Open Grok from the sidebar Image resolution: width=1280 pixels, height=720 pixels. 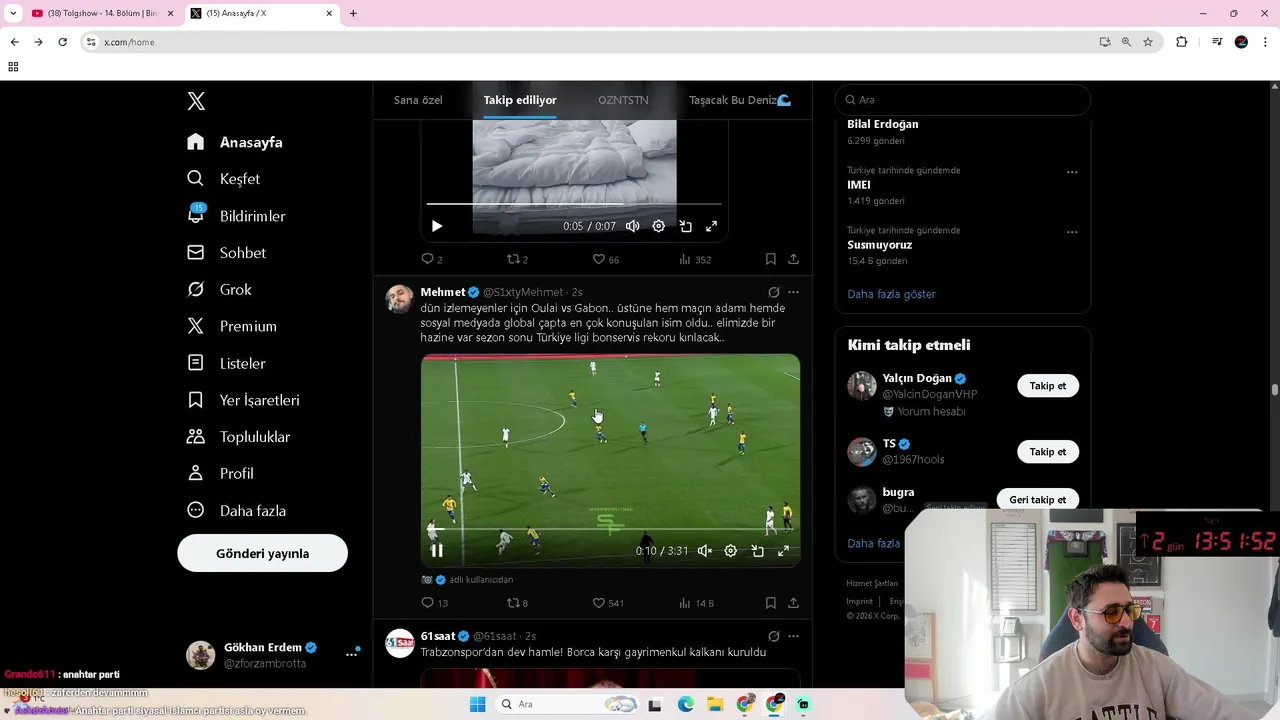point(220,290)
